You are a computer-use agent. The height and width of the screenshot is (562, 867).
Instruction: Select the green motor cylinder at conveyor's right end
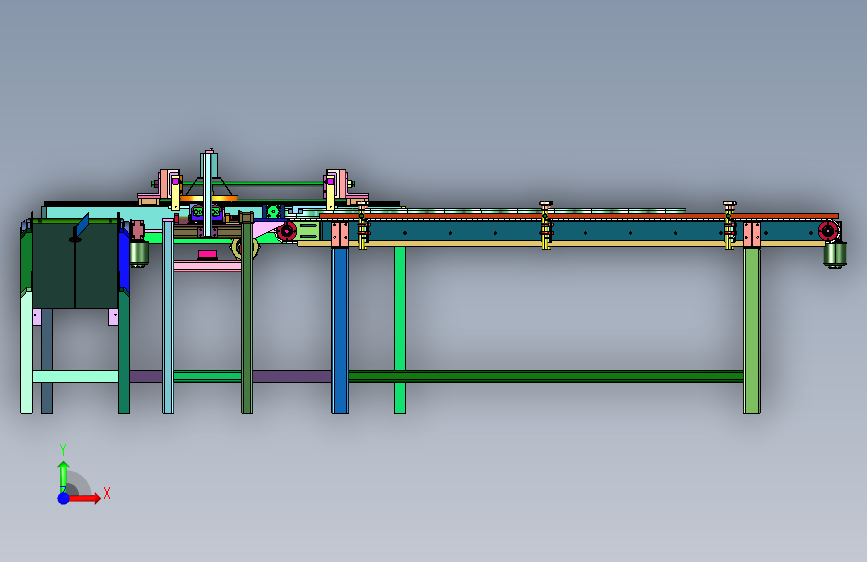(x=834, y=255)
